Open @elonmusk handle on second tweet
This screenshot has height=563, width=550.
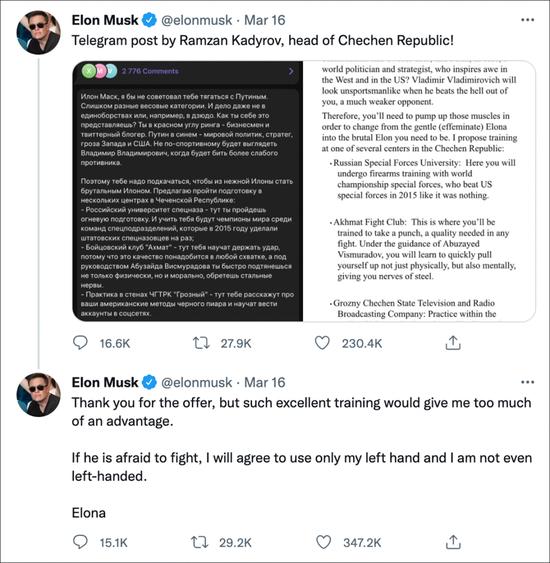tap(196, 382)
